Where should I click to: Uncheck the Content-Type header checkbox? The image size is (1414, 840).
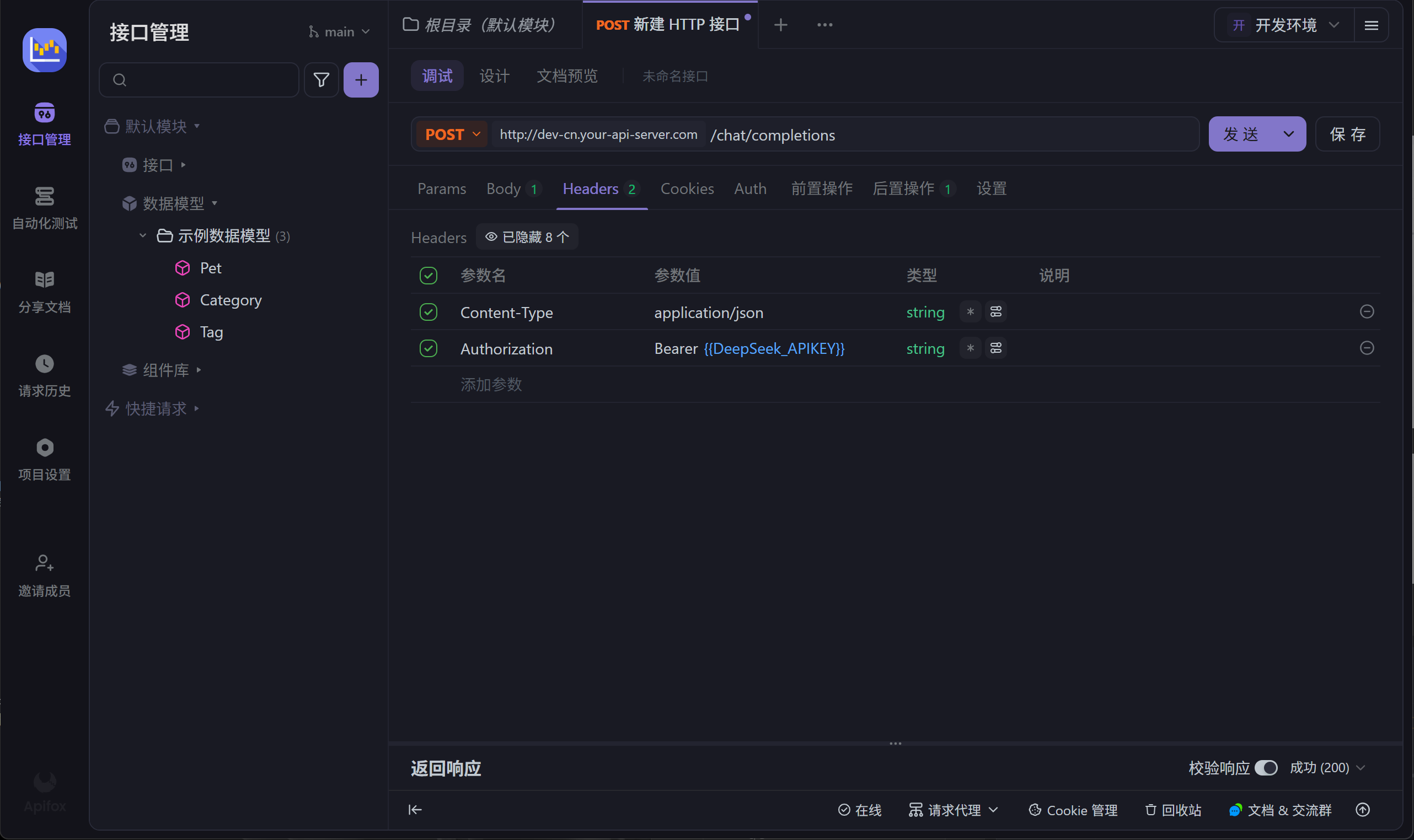click(x=428, y=312)
